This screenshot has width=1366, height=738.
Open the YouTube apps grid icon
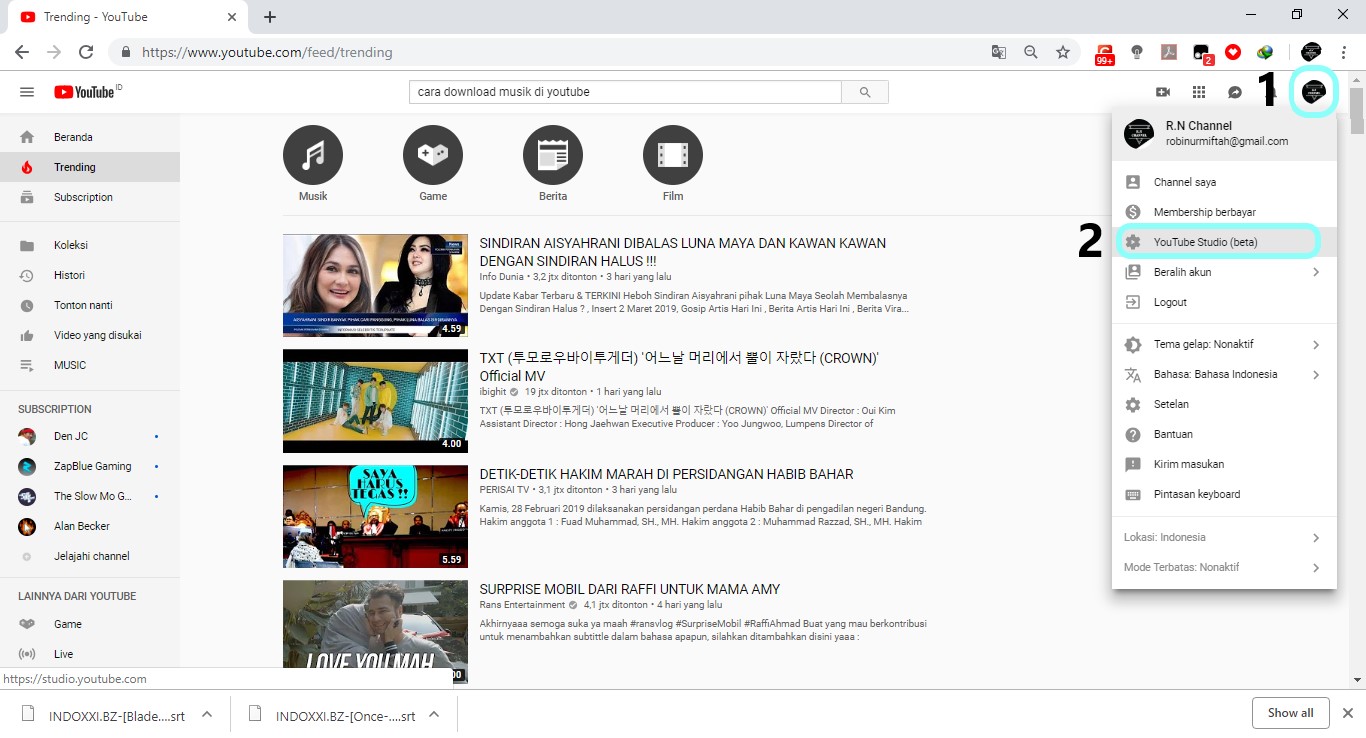tap(1199, 92)
